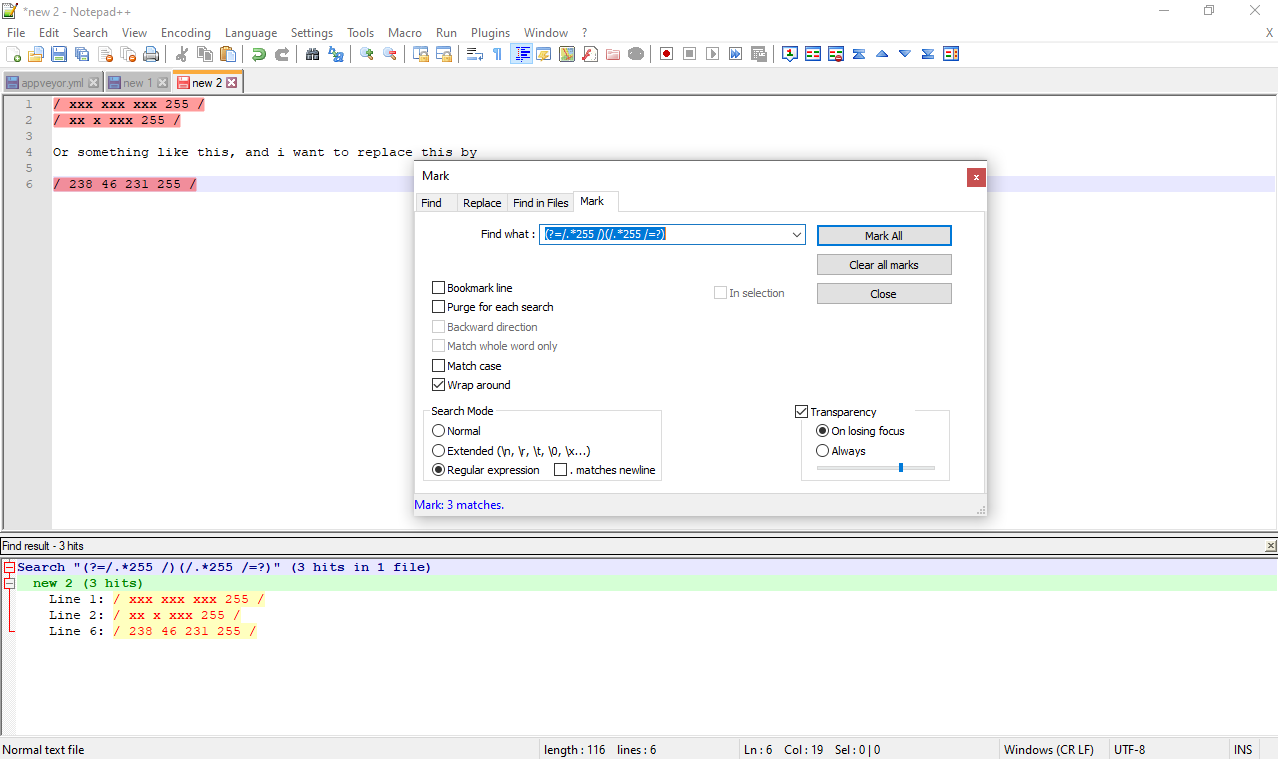The image size is (1278, 759).
Task: Save the current file via toolbar
Action: tap(59, 54)
